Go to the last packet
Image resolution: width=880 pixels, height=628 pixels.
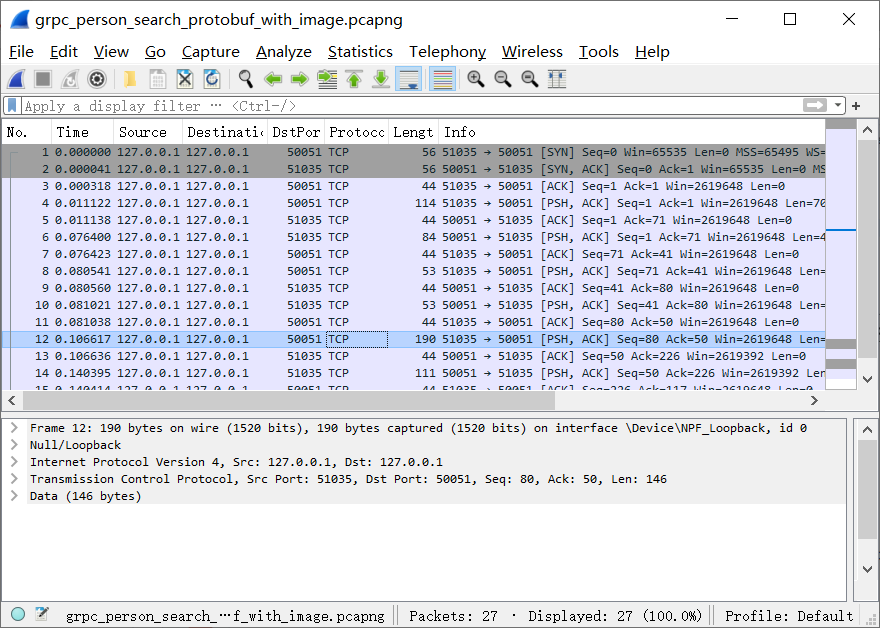point(381,79)
